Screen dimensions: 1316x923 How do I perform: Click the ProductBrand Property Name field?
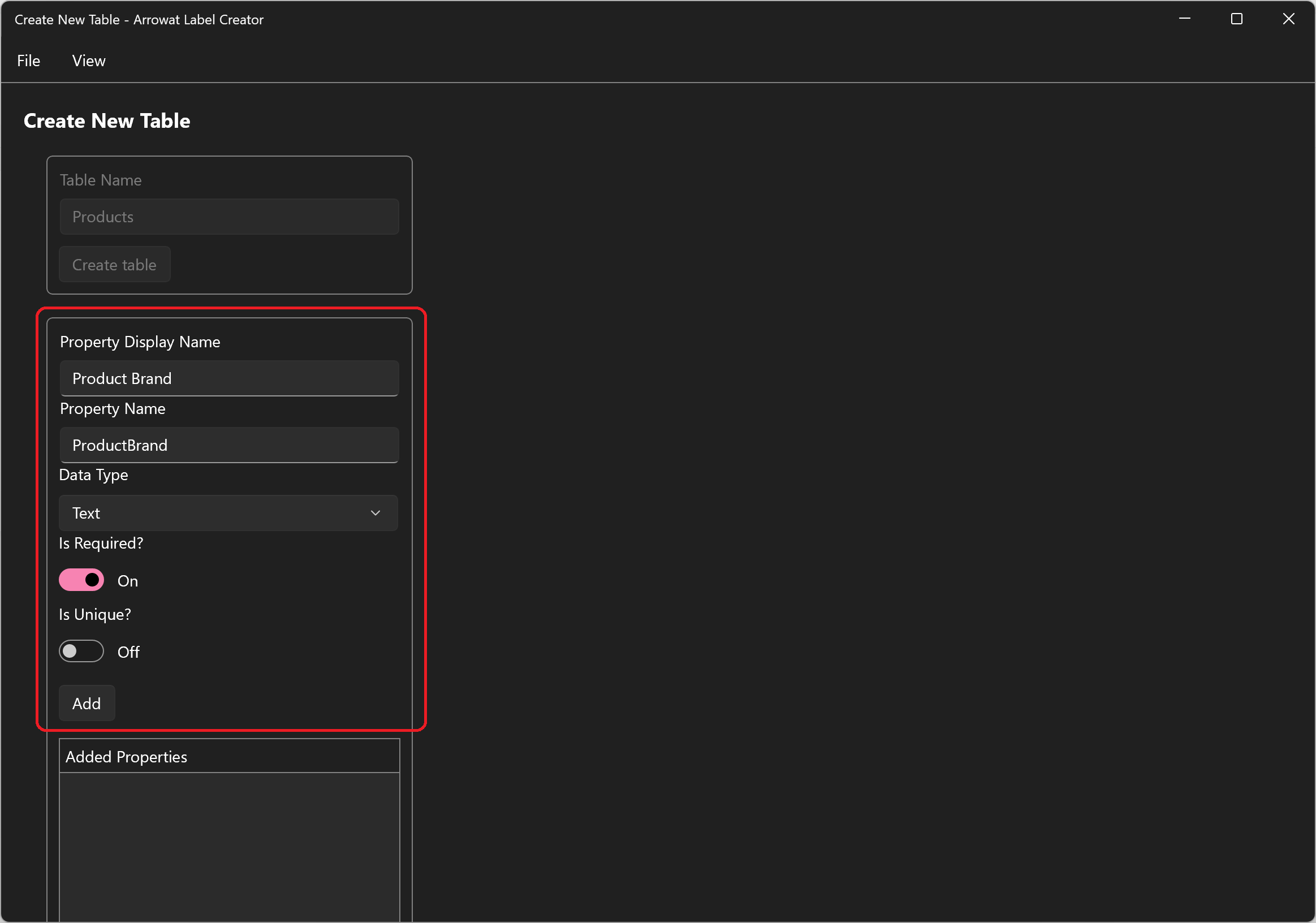click(229, 445)
